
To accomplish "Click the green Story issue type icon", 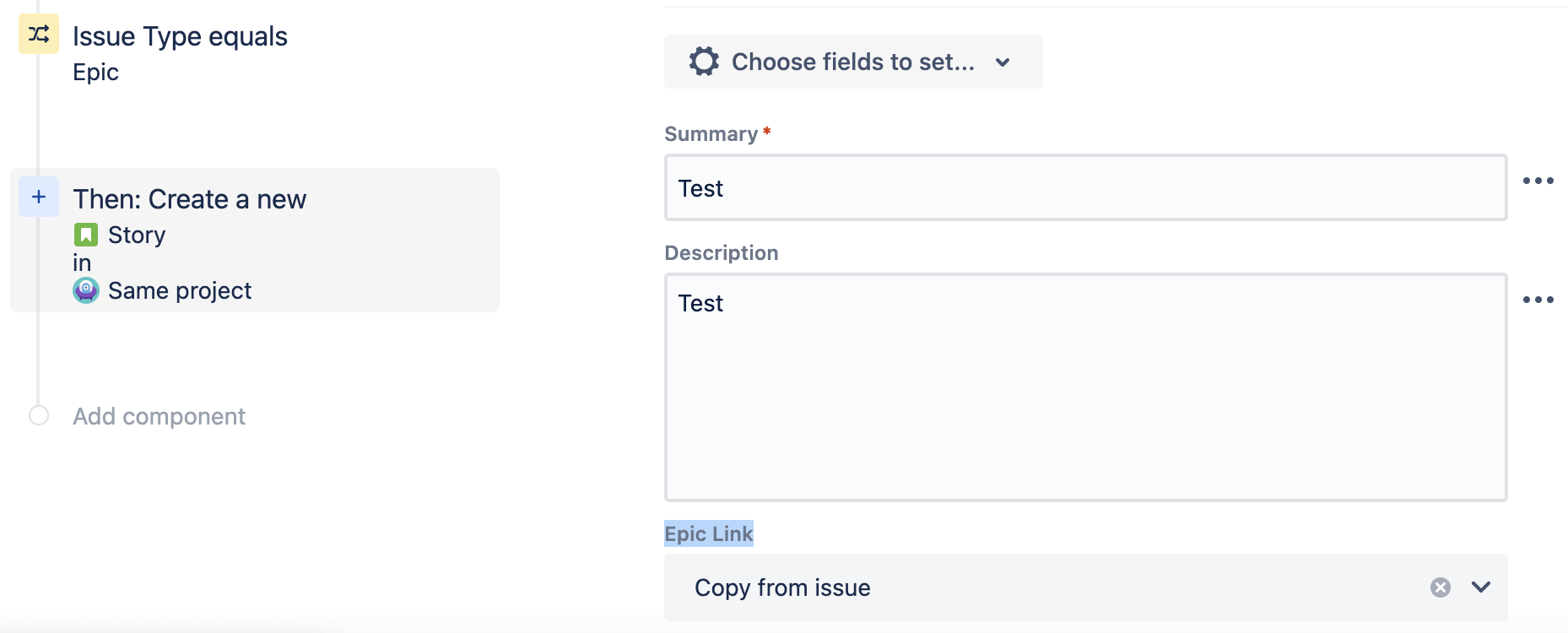I will [86, 235].
